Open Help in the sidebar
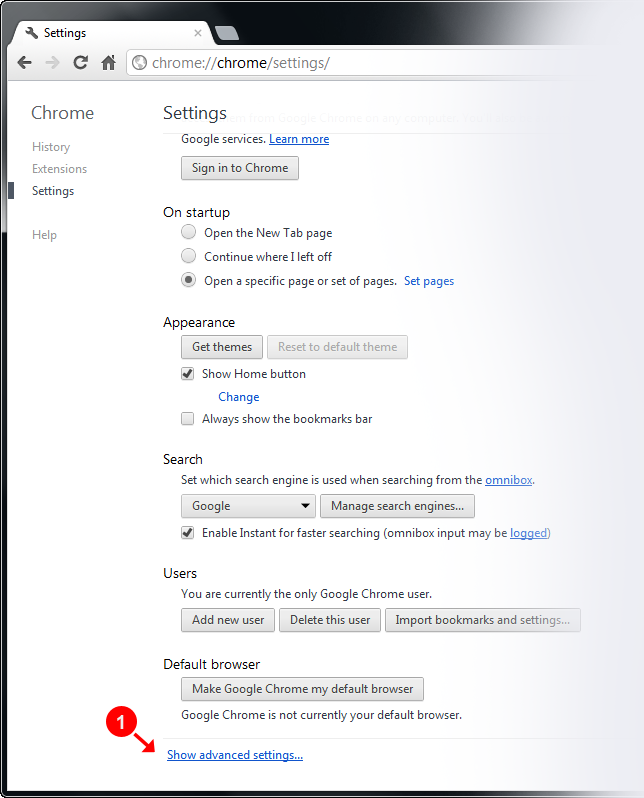 click(x=44, y=235)
